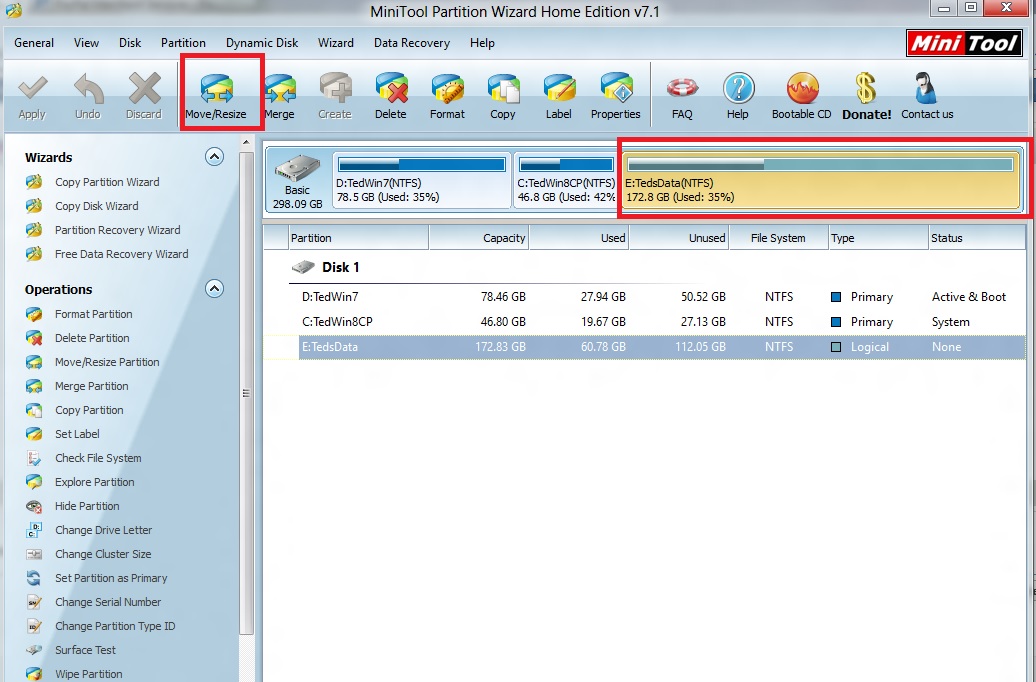The width and height of the screenshot is (1036, 682).
Task: Click Set Partition as Primary
Action: point(111,578)
